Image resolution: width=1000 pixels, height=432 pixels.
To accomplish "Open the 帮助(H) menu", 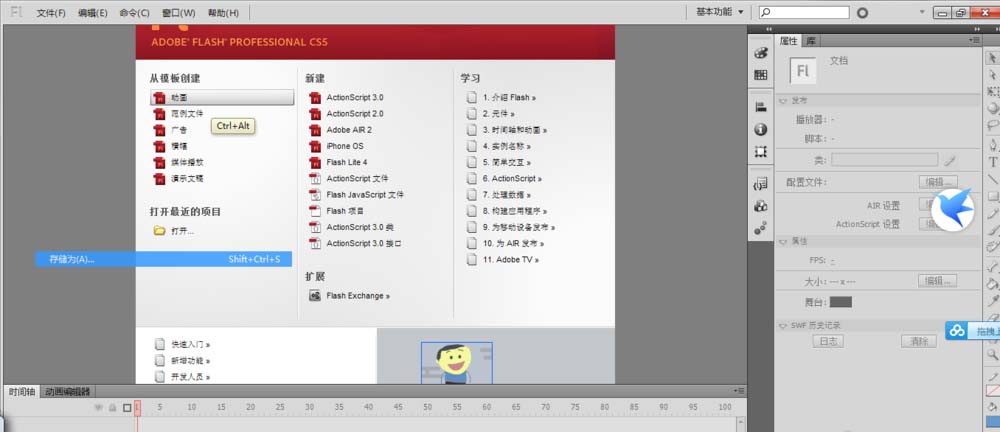I will pyautogui.click(x=223, y=13).
